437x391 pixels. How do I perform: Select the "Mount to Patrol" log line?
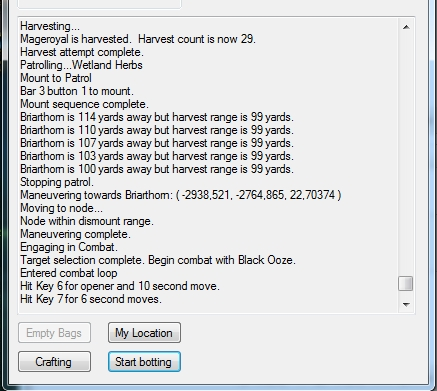(x=56, y=78)
